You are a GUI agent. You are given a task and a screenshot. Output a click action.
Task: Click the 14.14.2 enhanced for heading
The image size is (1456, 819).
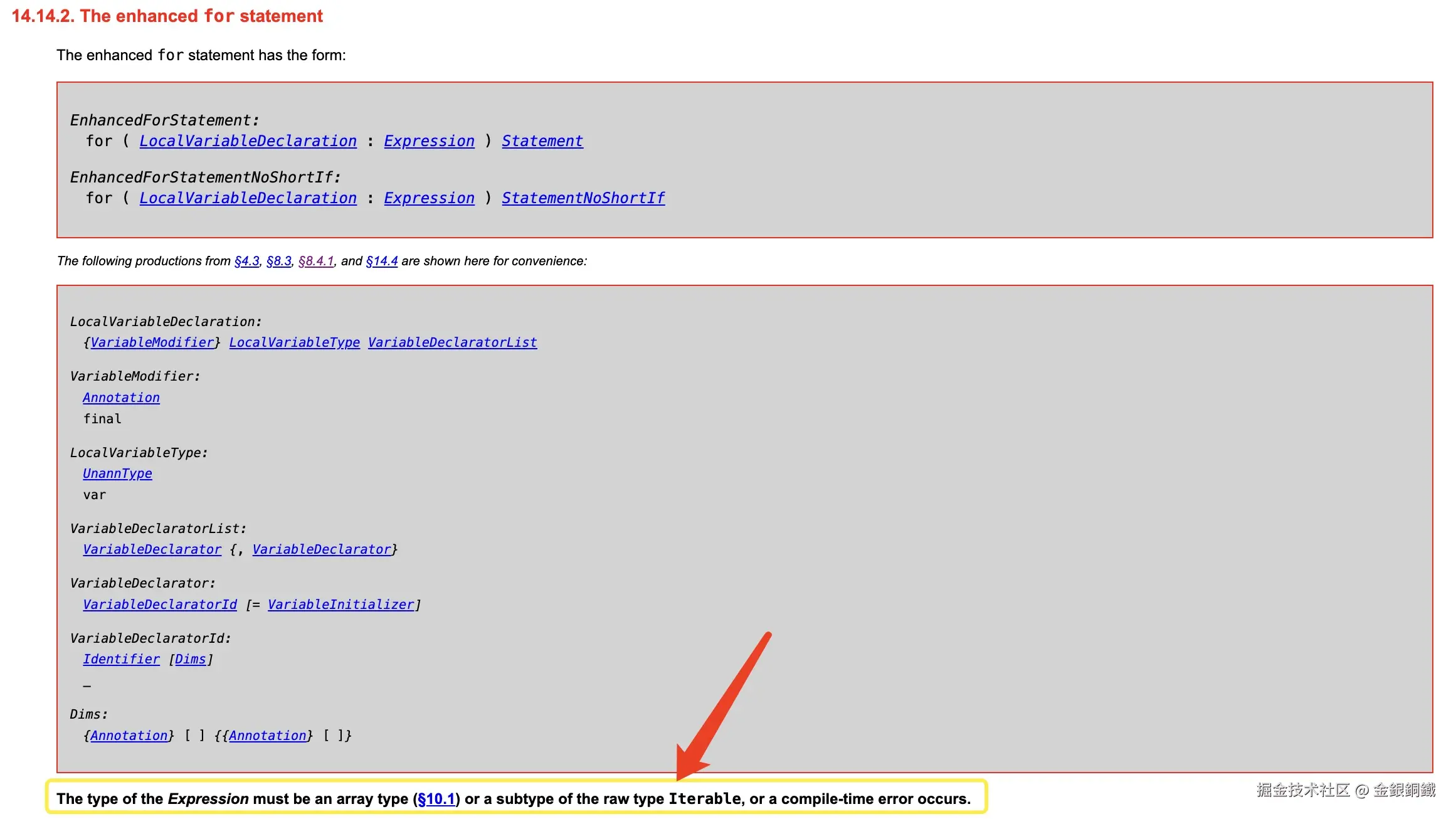[167, 16]
